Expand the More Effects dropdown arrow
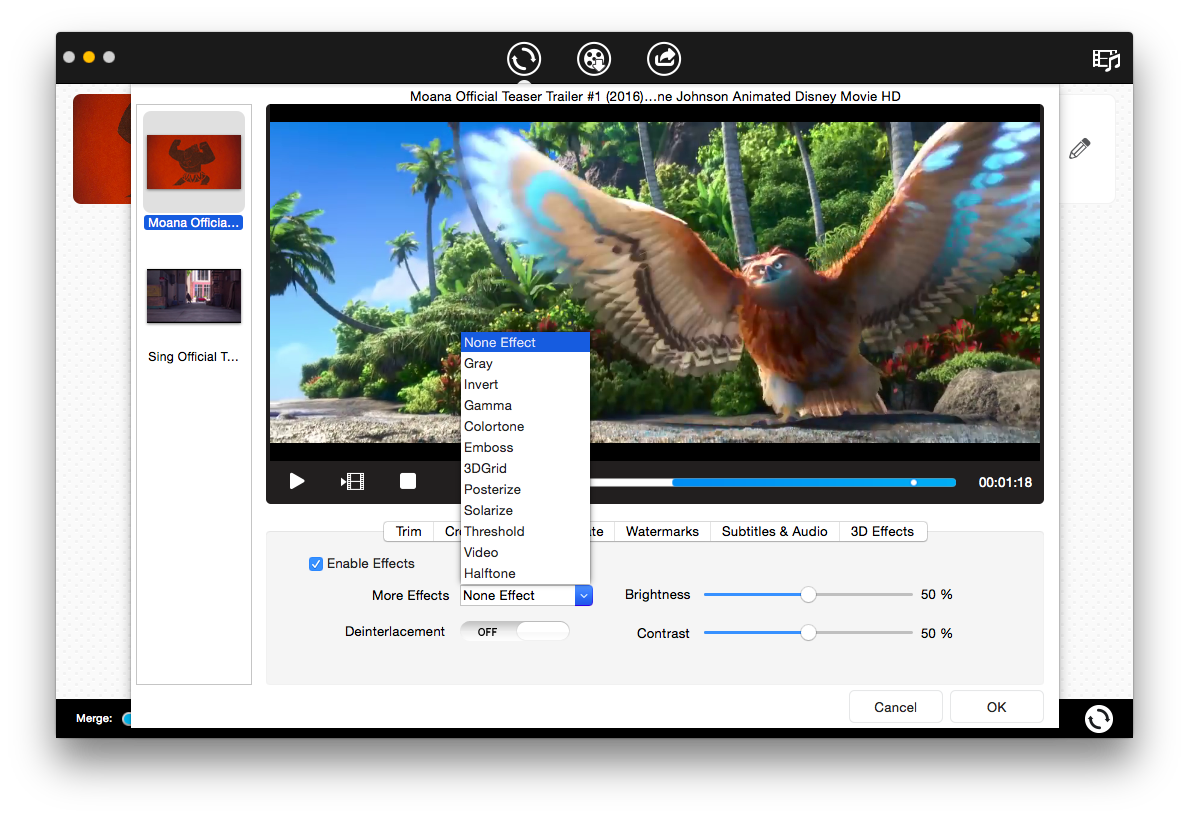This screenshot has height=818, width=1189. (583, 596)
